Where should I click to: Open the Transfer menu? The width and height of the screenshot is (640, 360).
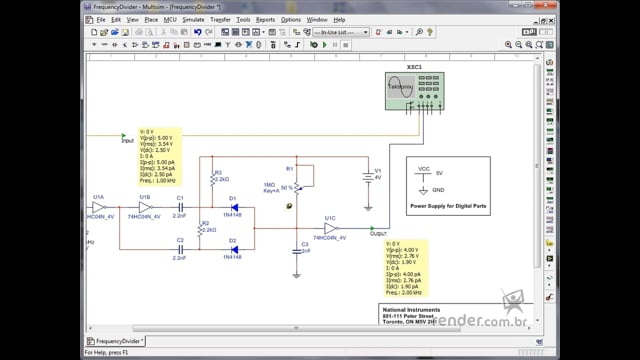(x=220, y=20)
